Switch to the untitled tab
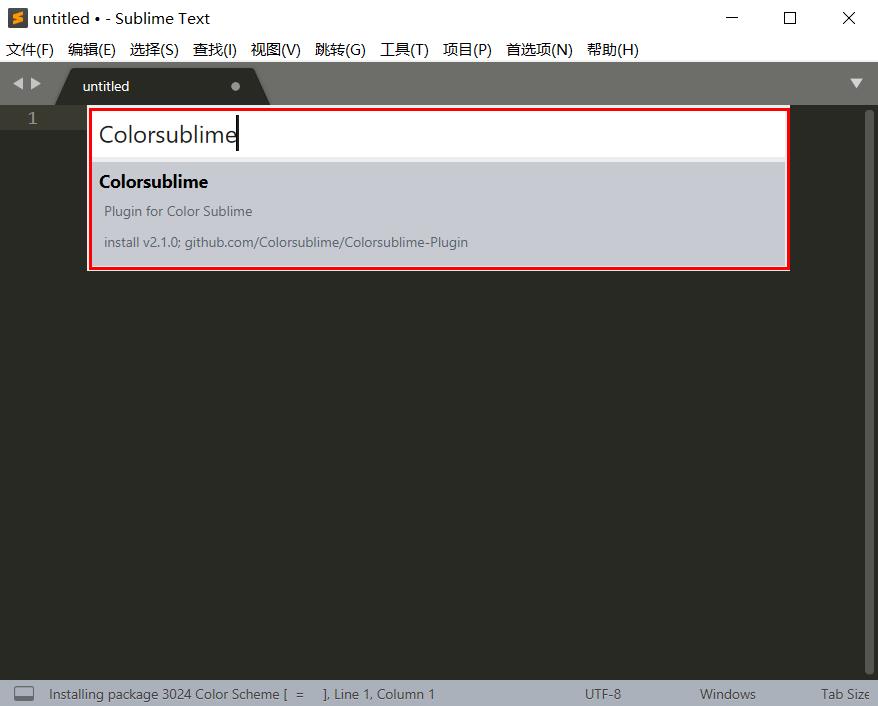Image resolution: width=878 pixels, height=706 pixels. [x=106, y=86]
